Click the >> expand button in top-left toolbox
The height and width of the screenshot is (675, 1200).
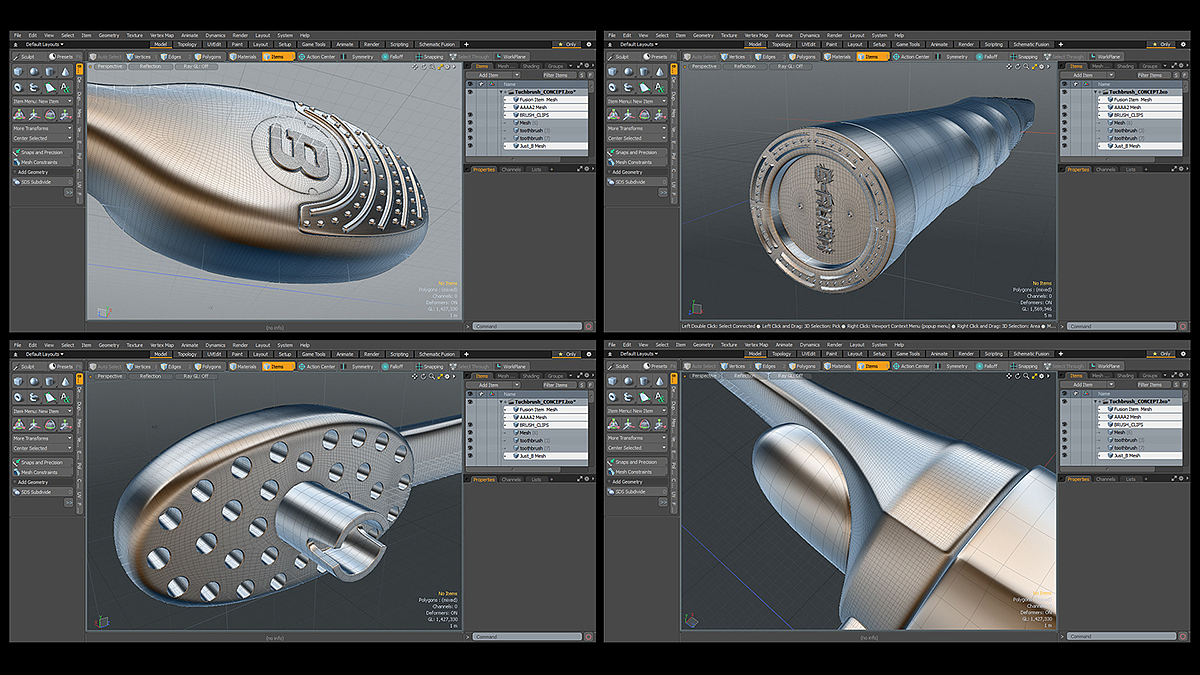(x=68, y=192)
